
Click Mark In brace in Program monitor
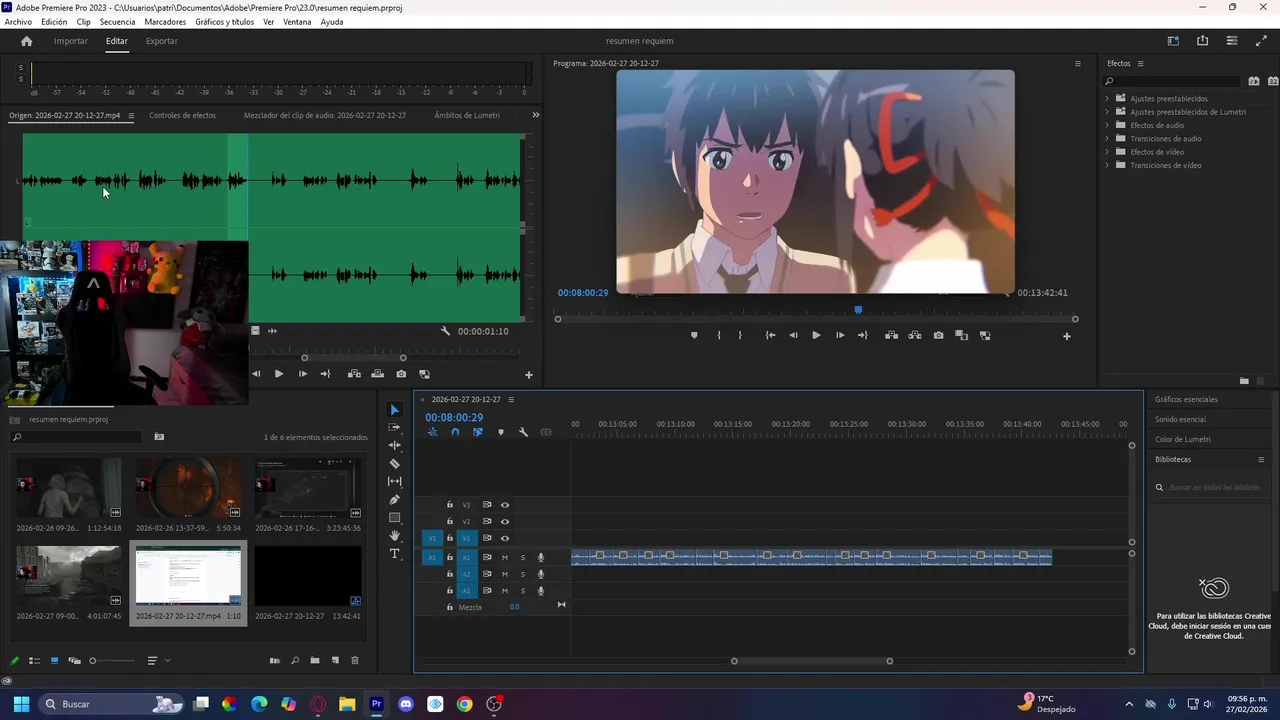click(x=719, y=335)
